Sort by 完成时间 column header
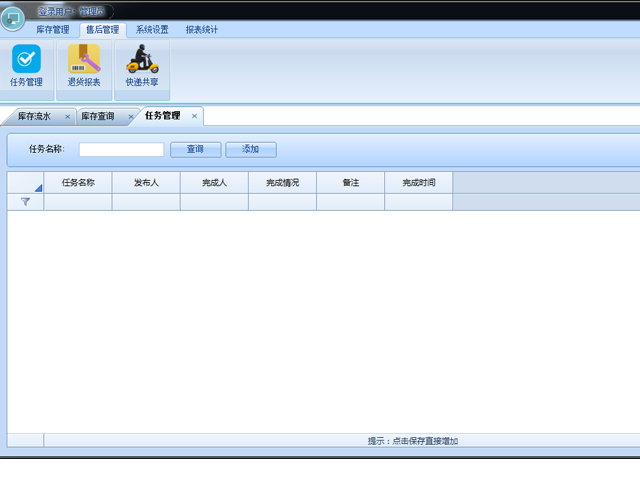 (x=418, y=183)
